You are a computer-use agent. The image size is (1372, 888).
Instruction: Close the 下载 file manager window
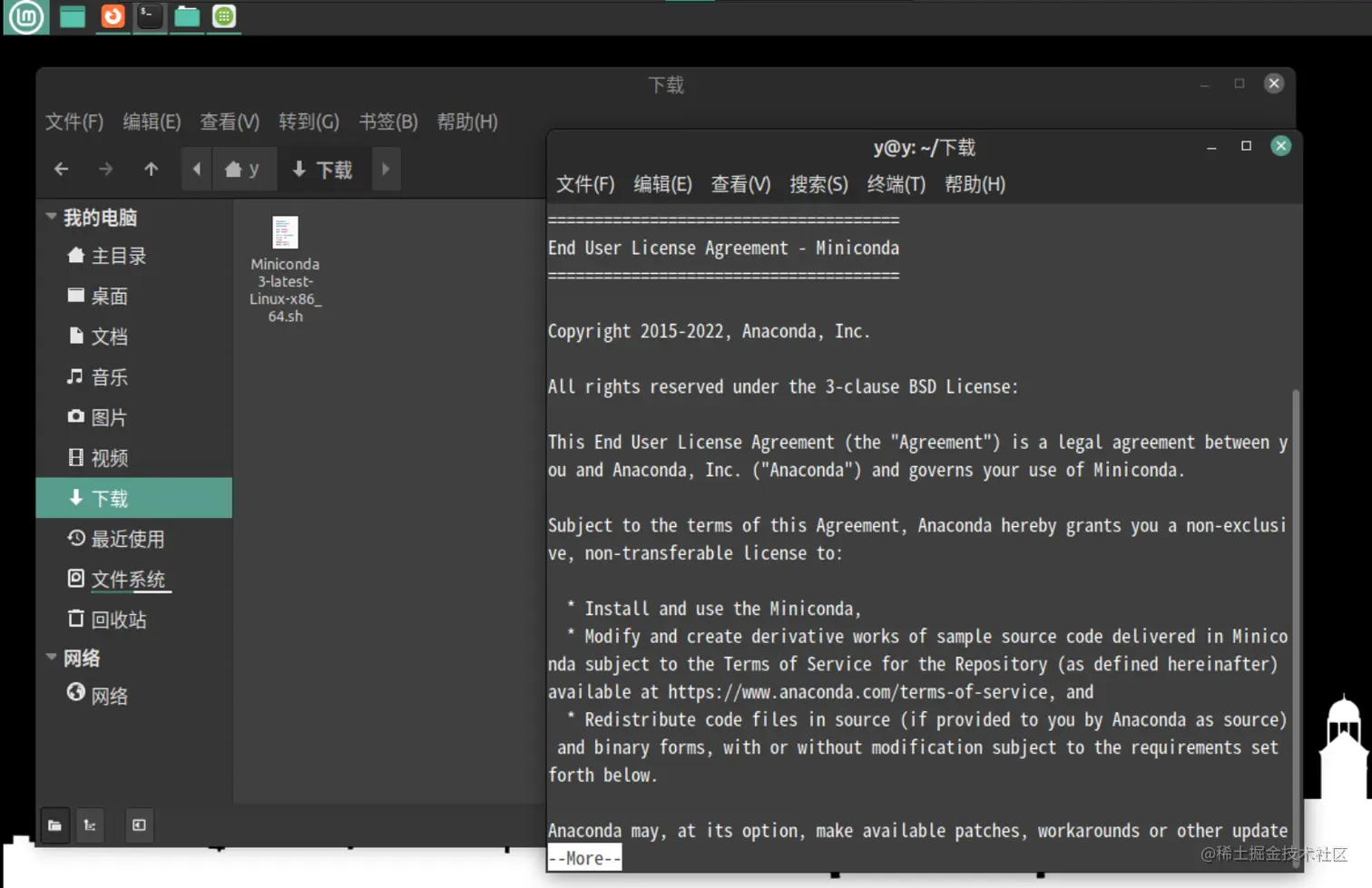tap(1274, 83)
